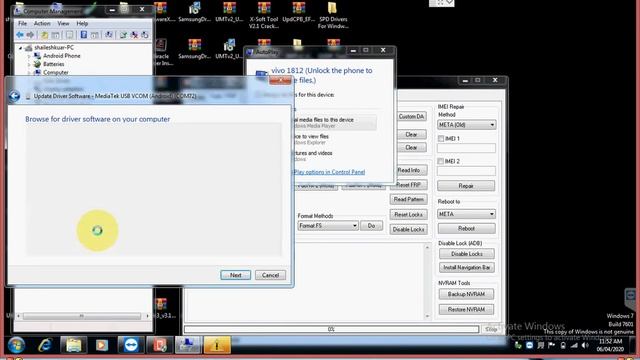Click the Reboot button
This screenshot has height=360, width=640.
467,229
